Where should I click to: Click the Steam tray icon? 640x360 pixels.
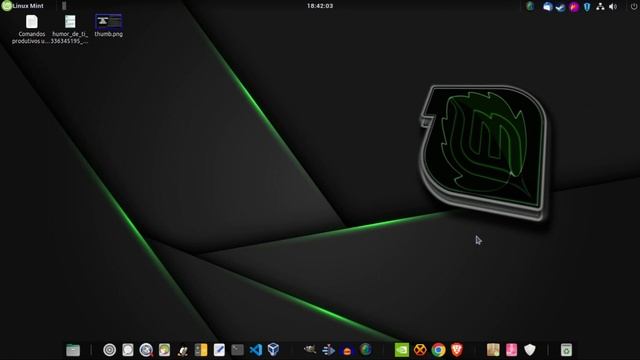click(560, 7)
